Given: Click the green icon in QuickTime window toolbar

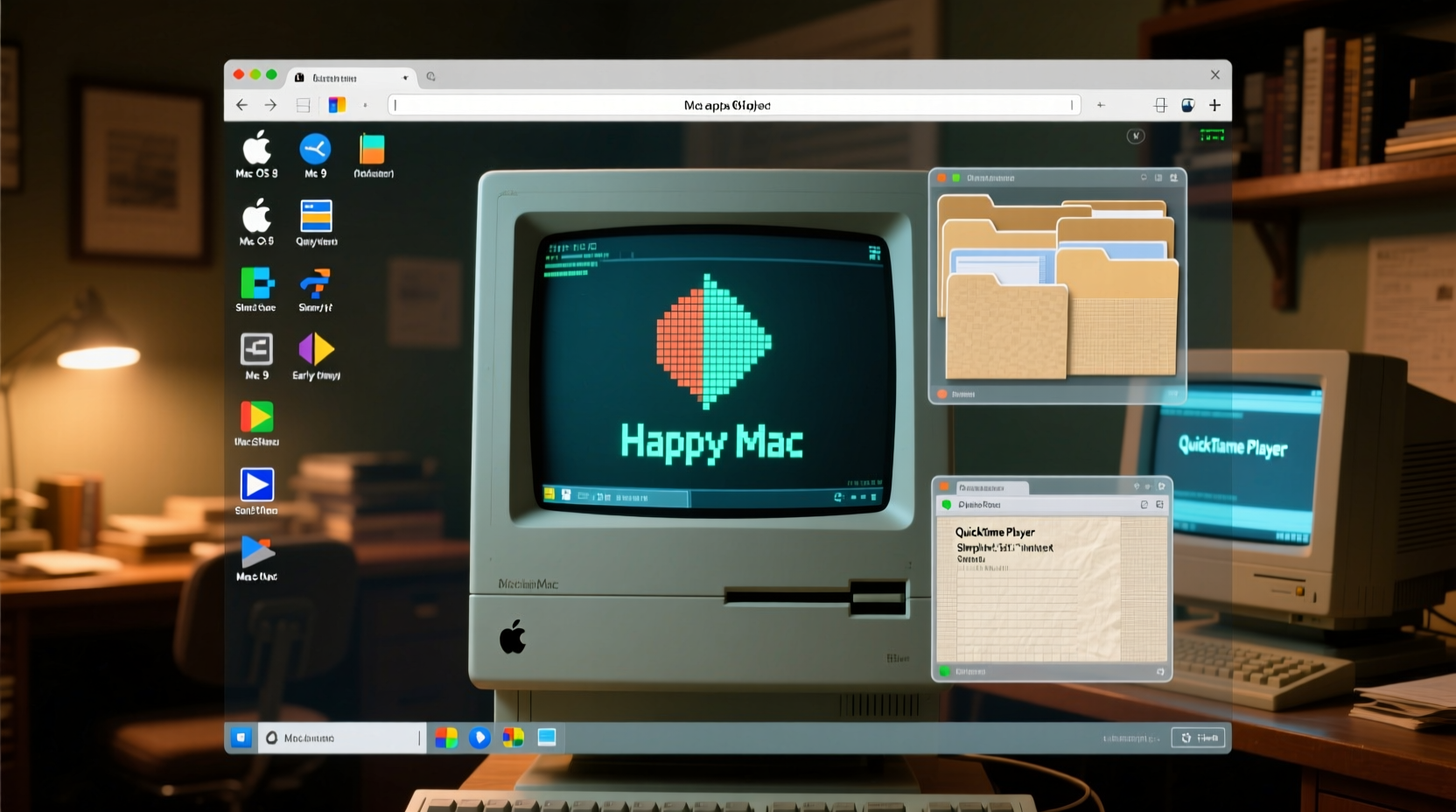Looking at the screenshot, I should [x=946, y=505].
